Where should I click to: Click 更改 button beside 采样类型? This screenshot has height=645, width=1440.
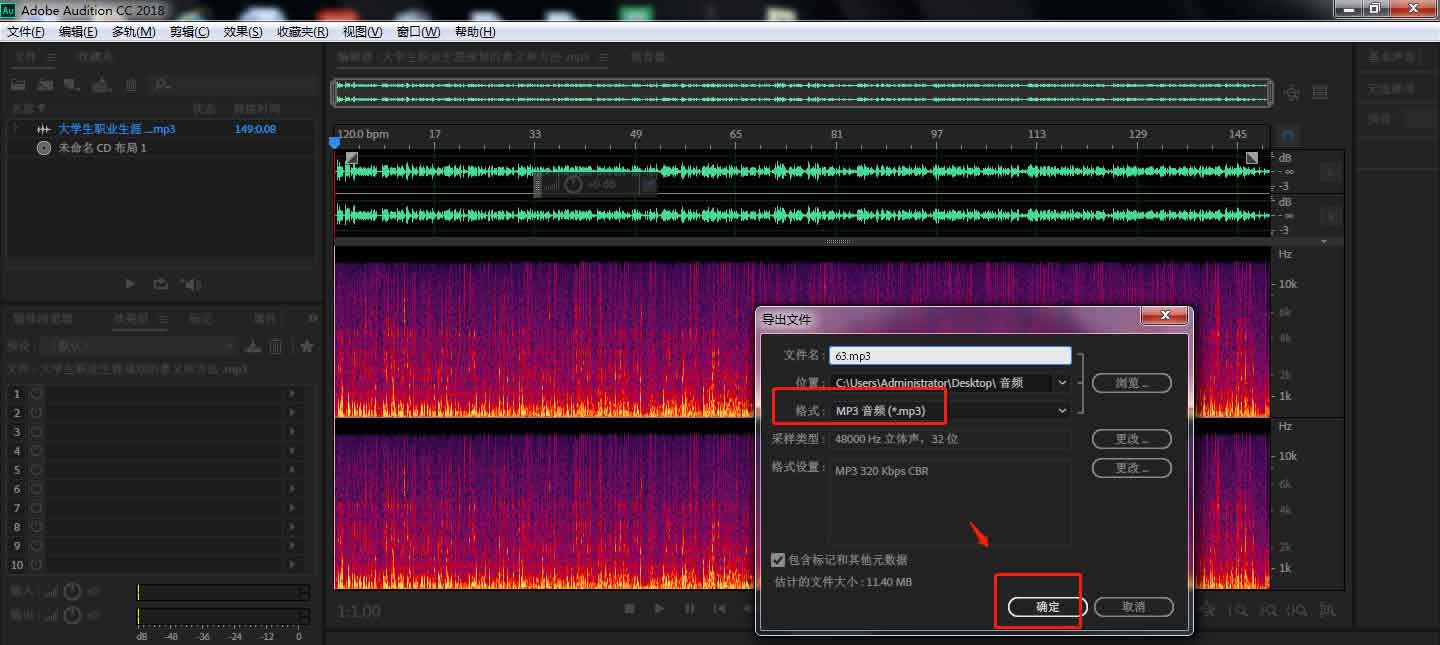1131,439
